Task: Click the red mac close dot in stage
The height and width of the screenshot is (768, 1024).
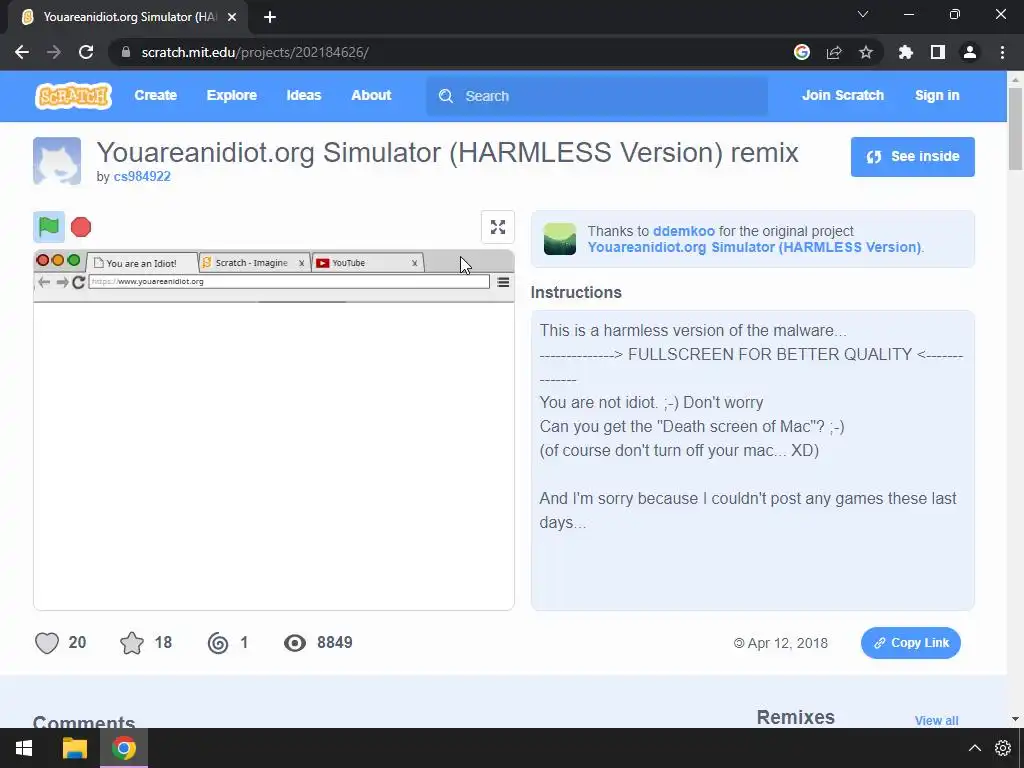Action: pos(43,260)
